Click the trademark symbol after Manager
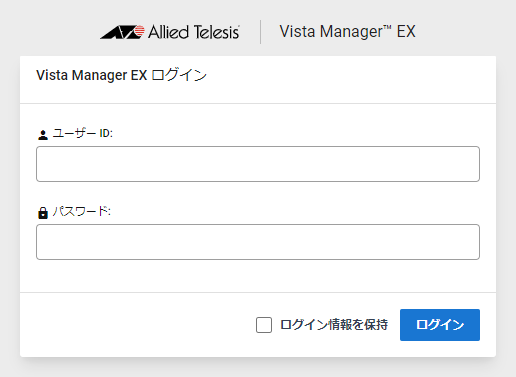Viewport: 516px width, 377px height. [387, 28]
